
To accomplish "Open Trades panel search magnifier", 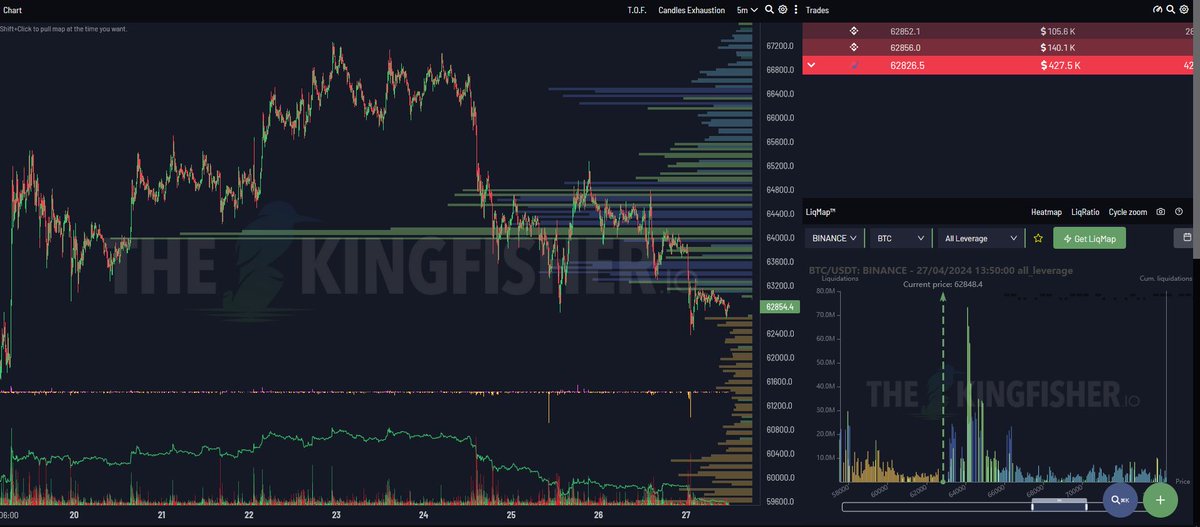I will point(1170,9).
